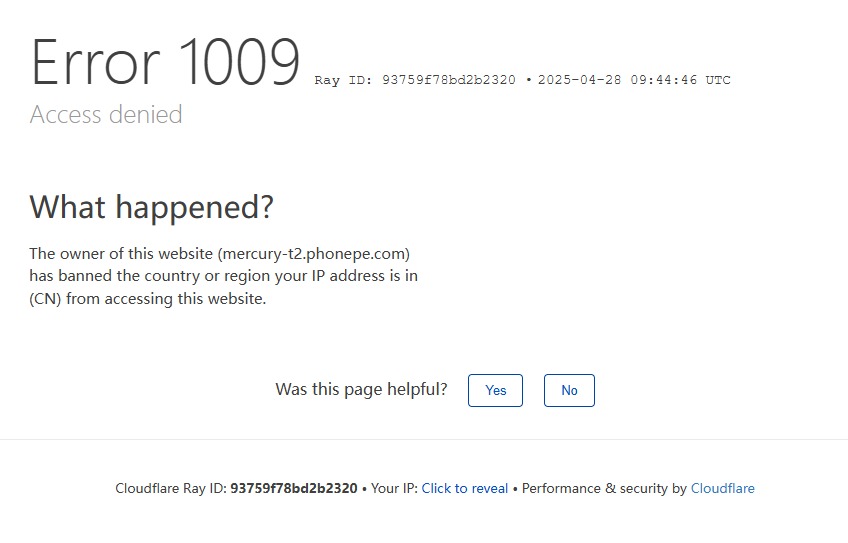Click the divider line above the footer

tap(424, 439)
